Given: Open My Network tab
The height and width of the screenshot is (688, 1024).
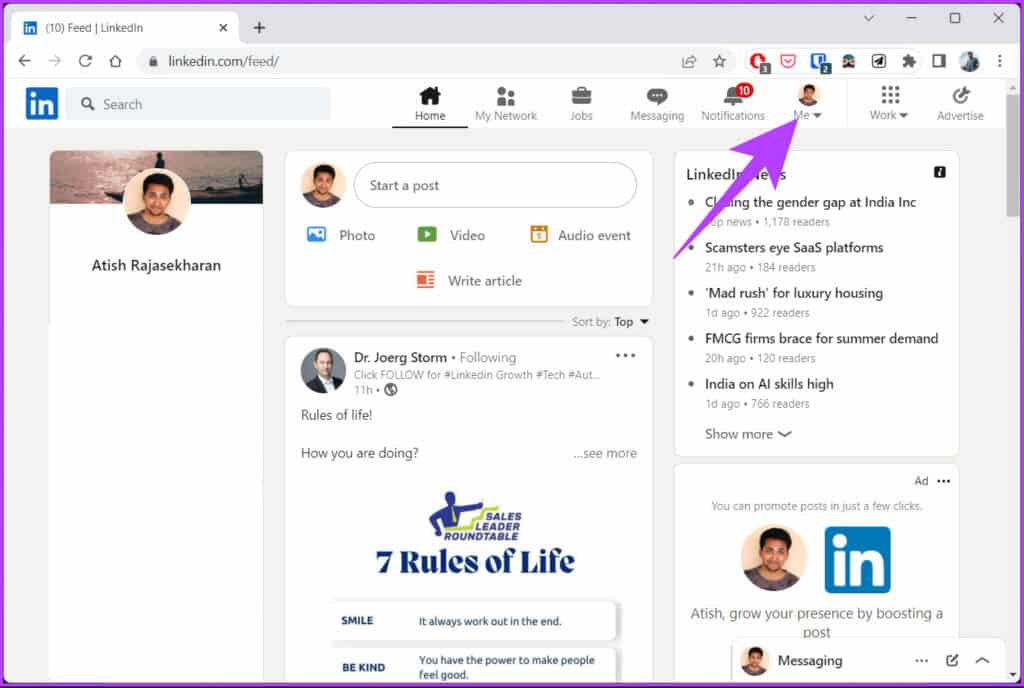Looking at the screenshot, I should [505, 104].
